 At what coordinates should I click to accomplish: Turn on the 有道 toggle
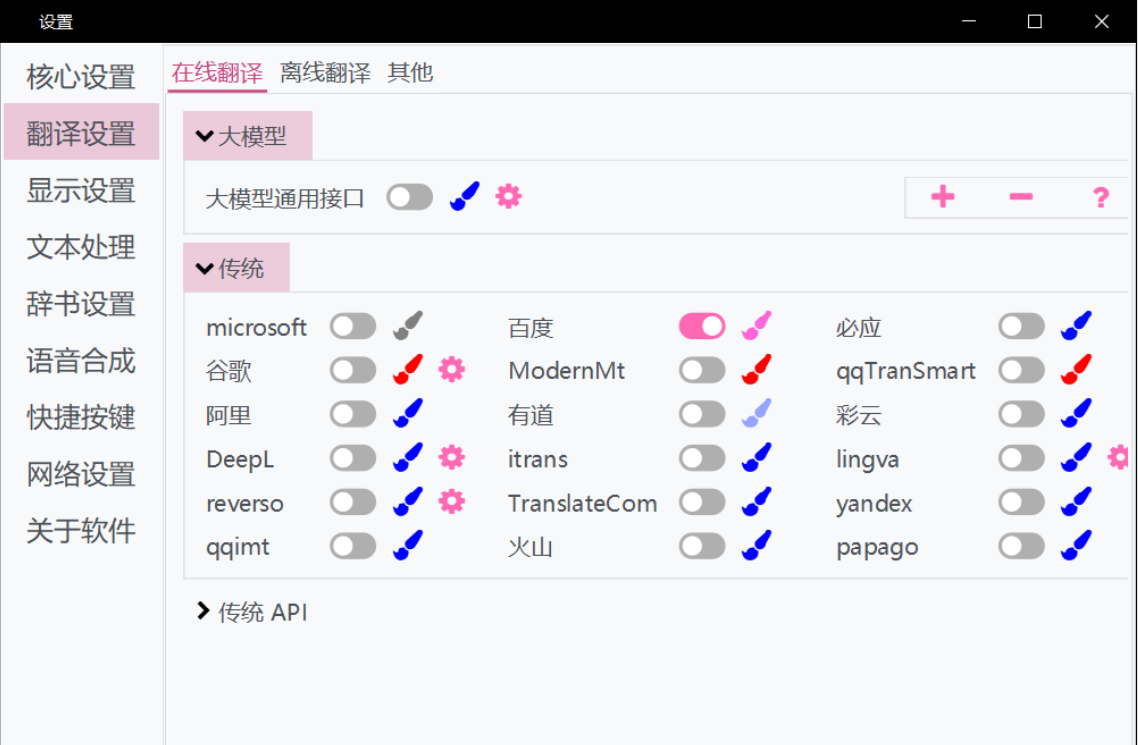click(702, 414)
